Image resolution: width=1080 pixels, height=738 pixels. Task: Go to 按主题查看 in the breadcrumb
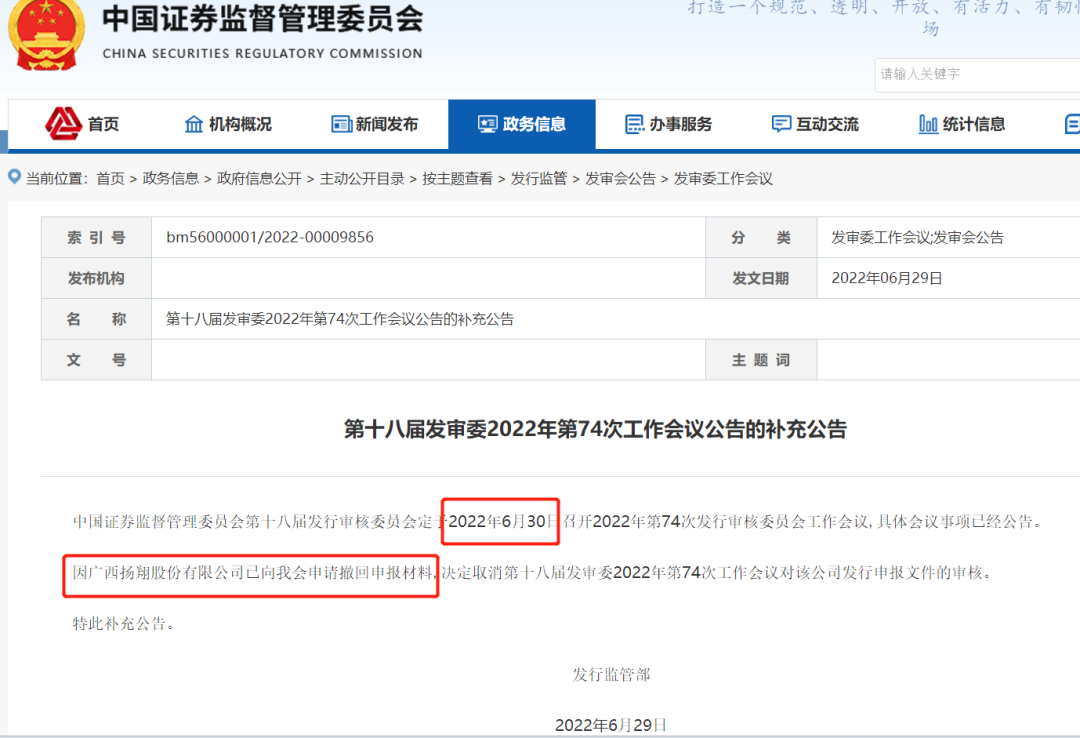click(457, 179)
